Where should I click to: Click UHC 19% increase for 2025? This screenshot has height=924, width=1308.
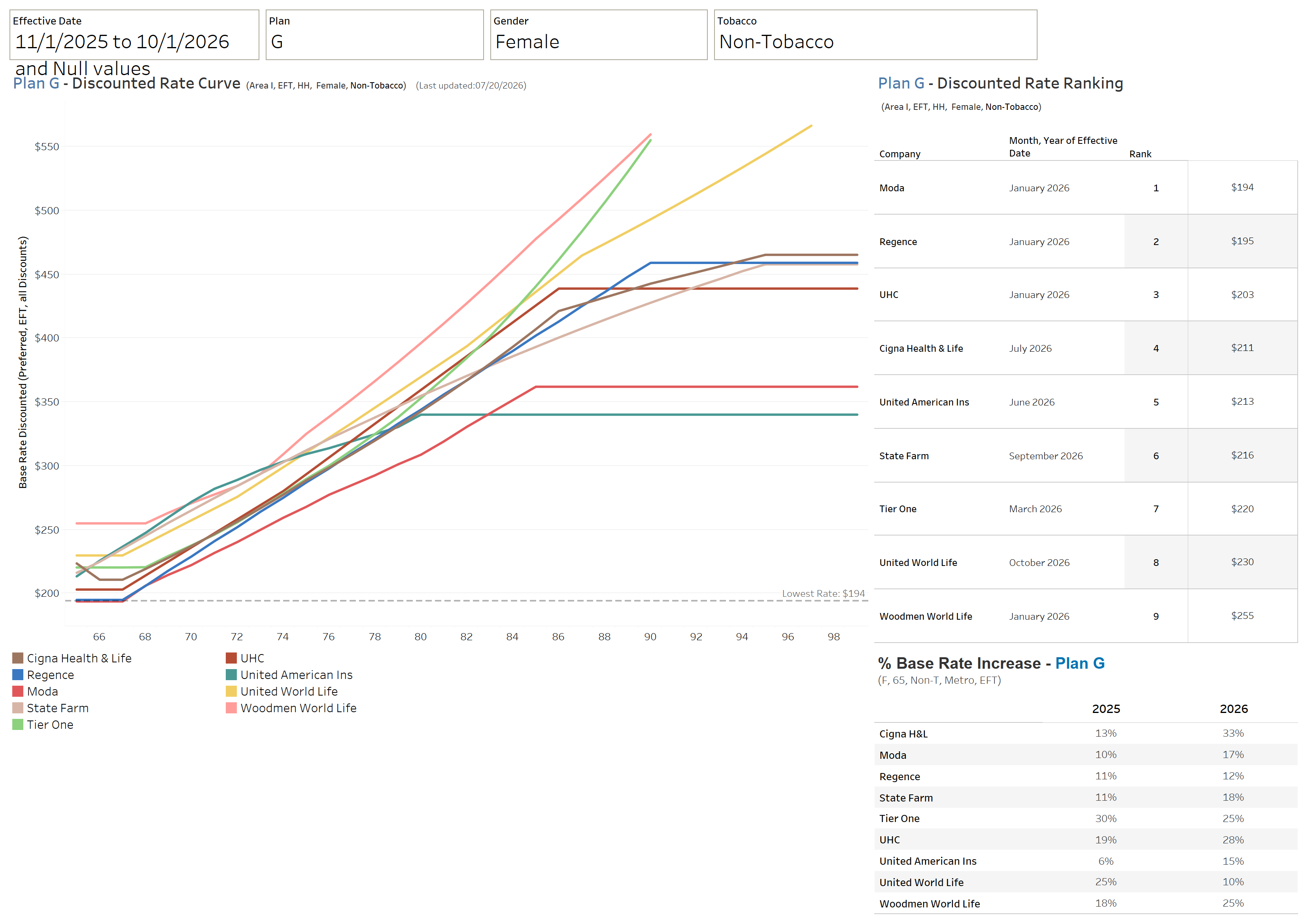coord(1106,840)
